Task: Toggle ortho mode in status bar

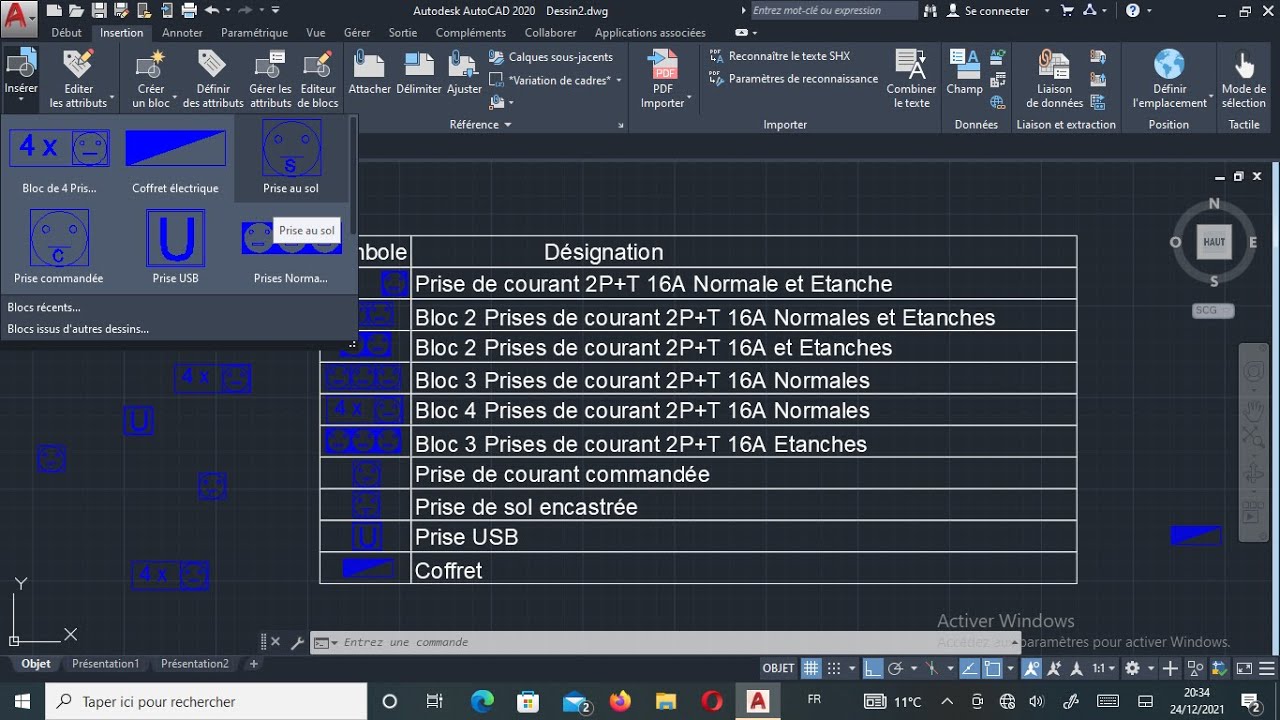Action: pyautogui.click(x=873, y=668)
